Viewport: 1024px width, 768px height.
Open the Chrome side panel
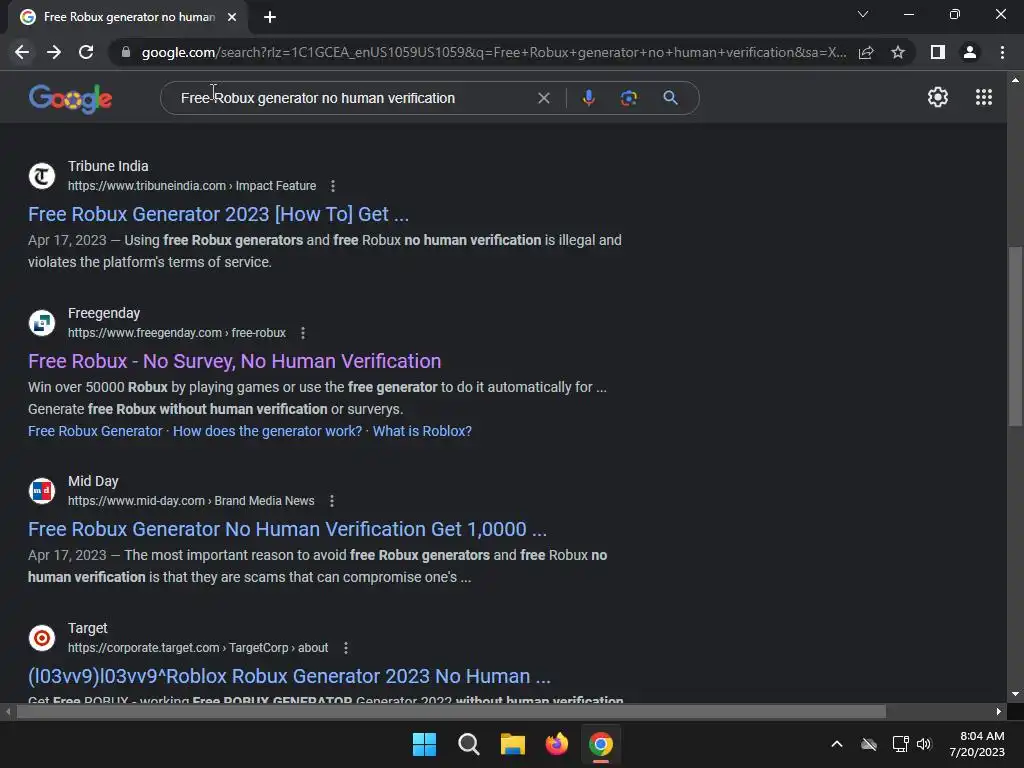937,52
